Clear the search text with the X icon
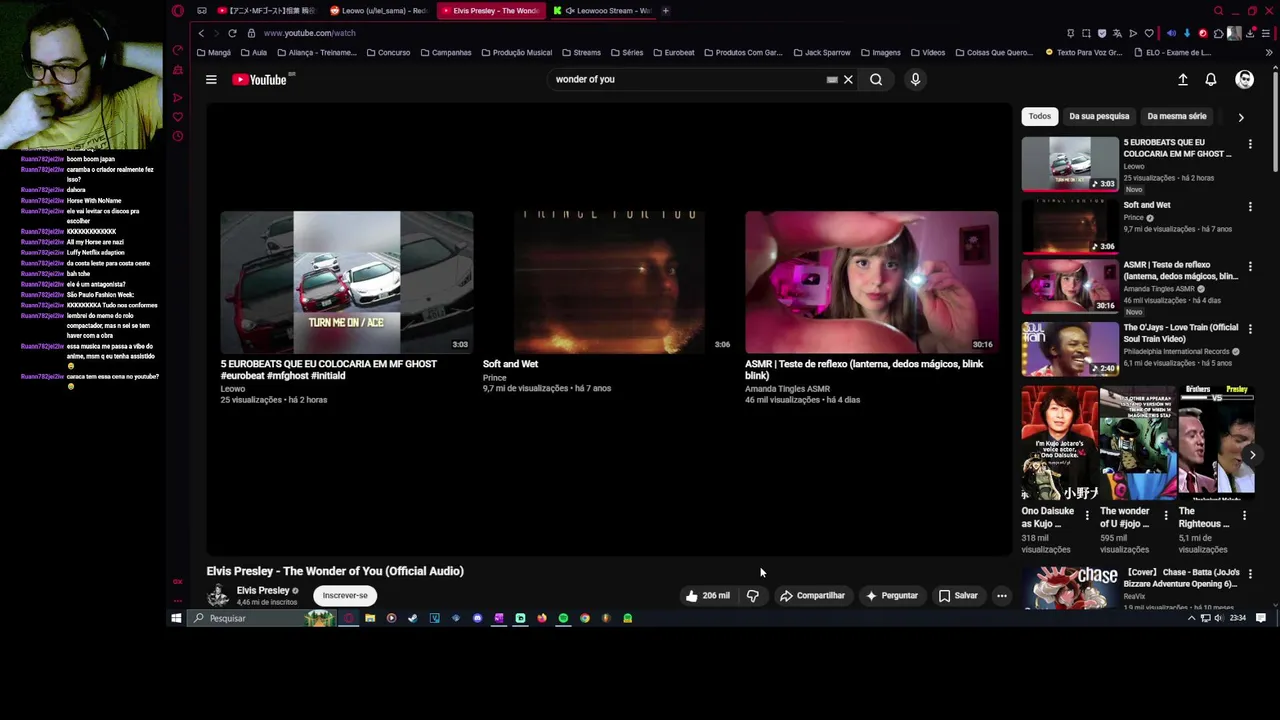 [x=848, y=79]
